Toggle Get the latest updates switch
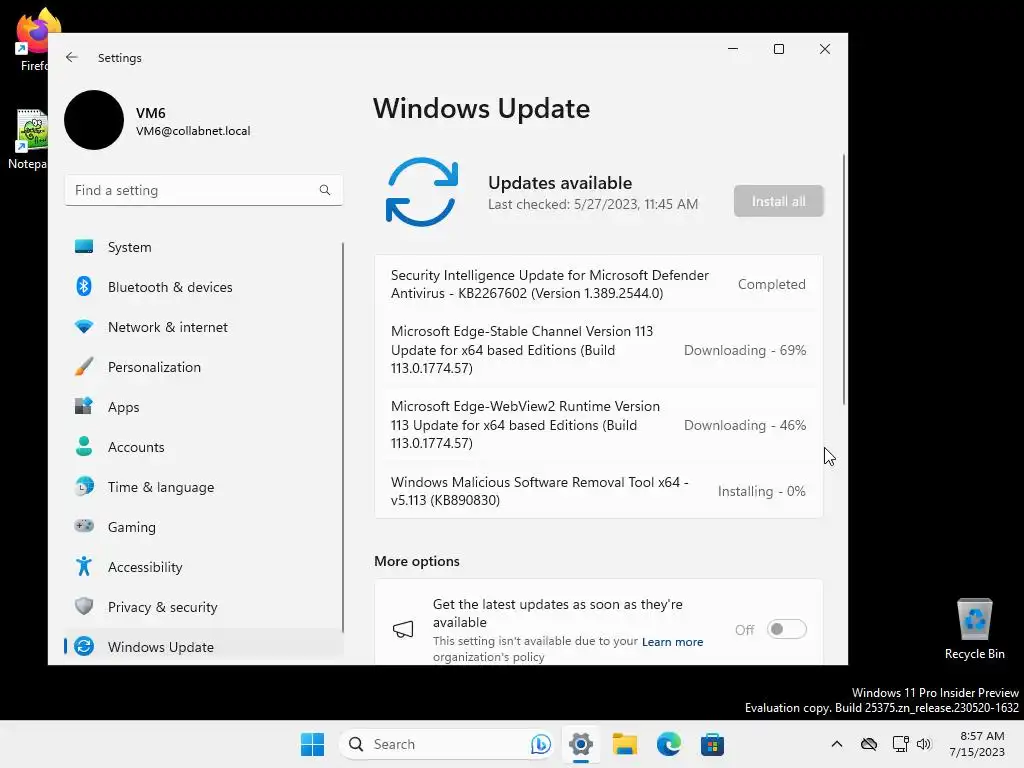 coord(786,630)
